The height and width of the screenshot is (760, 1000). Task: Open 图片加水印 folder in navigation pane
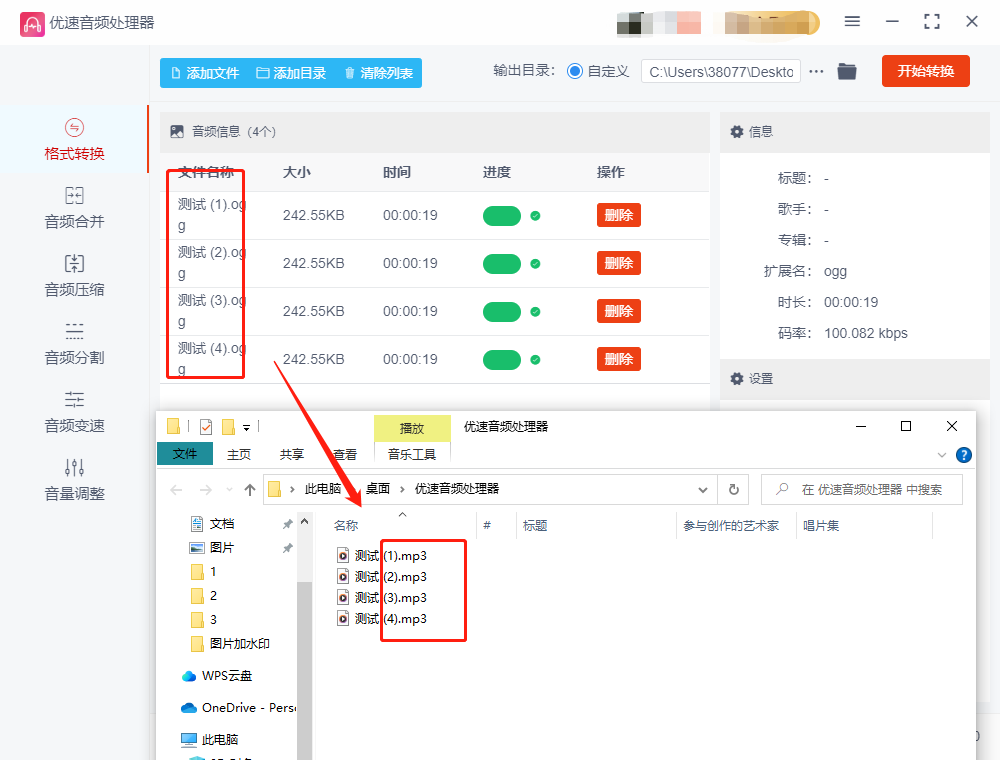click(x=231, y=643)
